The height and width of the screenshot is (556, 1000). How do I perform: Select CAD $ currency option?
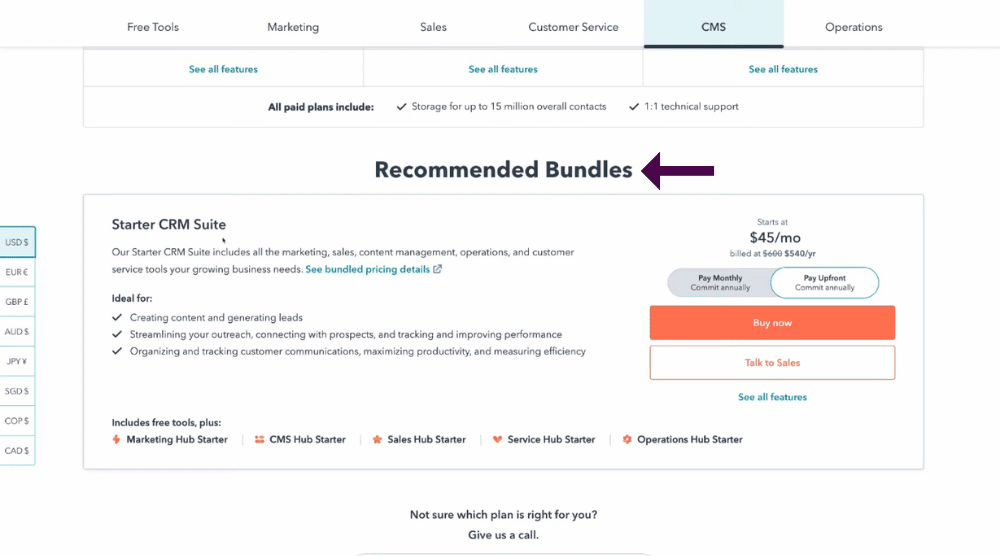[x=17, y=451]
